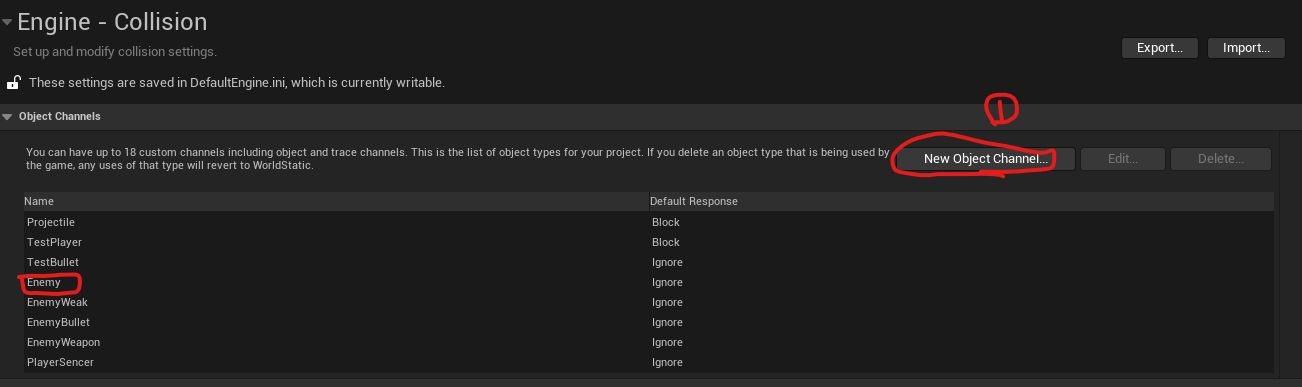This screenshot has width=1302, height=387.
Task: Click Block response of Projectile row
Action: [665, 222]
